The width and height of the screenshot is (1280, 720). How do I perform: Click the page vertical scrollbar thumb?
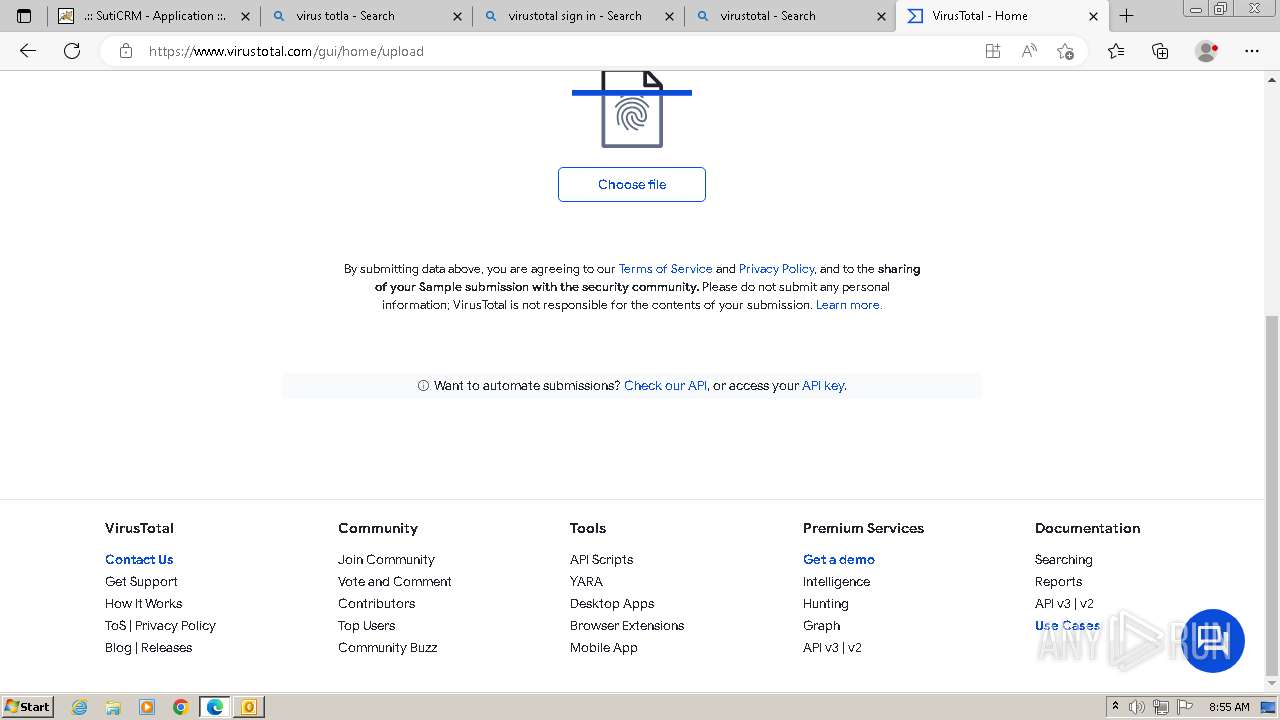click(x=1272, y=496)
